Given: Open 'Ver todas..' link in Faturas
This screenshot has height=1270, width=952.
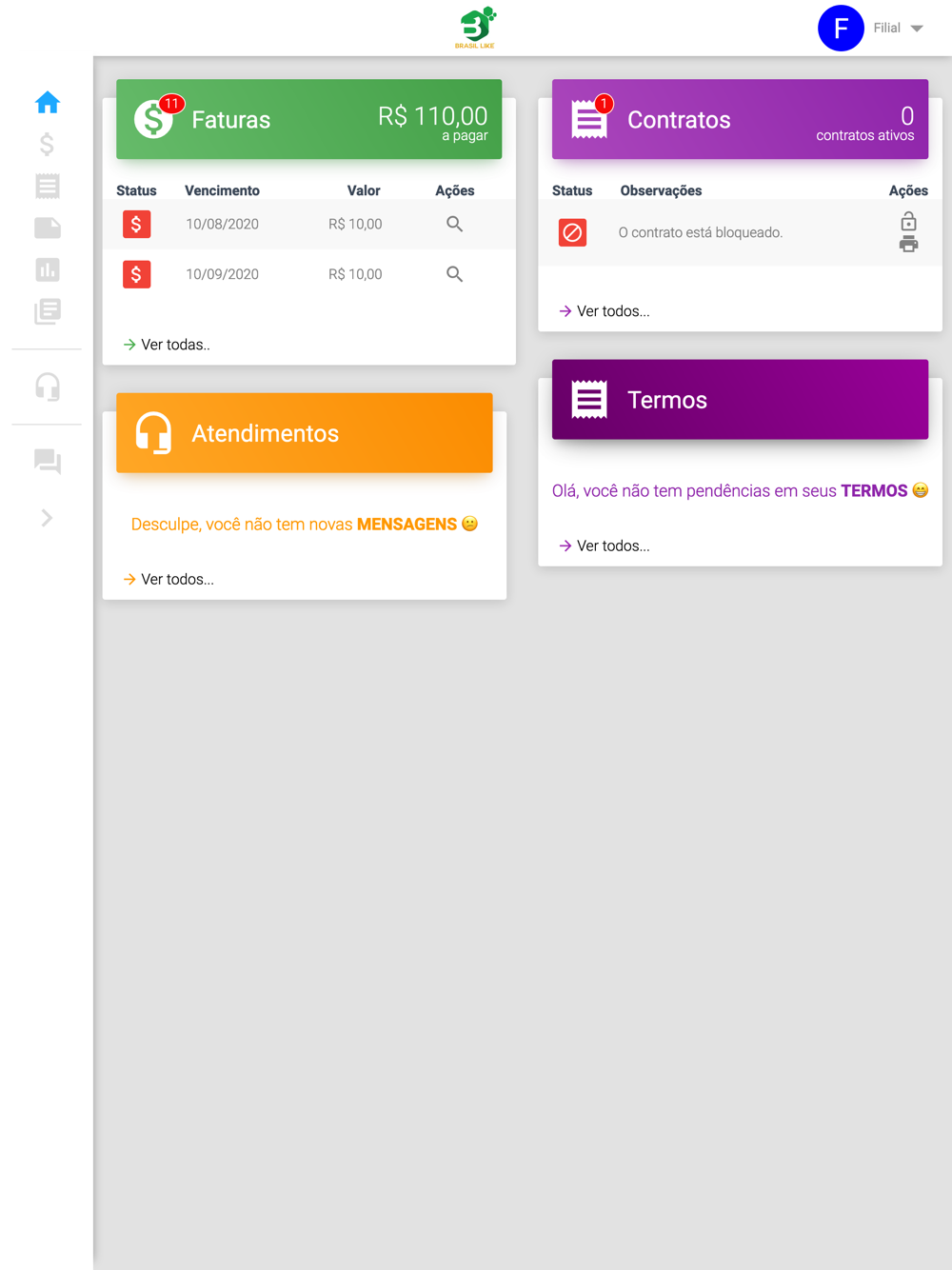Looking at the screenshot, I should point(167,345).
